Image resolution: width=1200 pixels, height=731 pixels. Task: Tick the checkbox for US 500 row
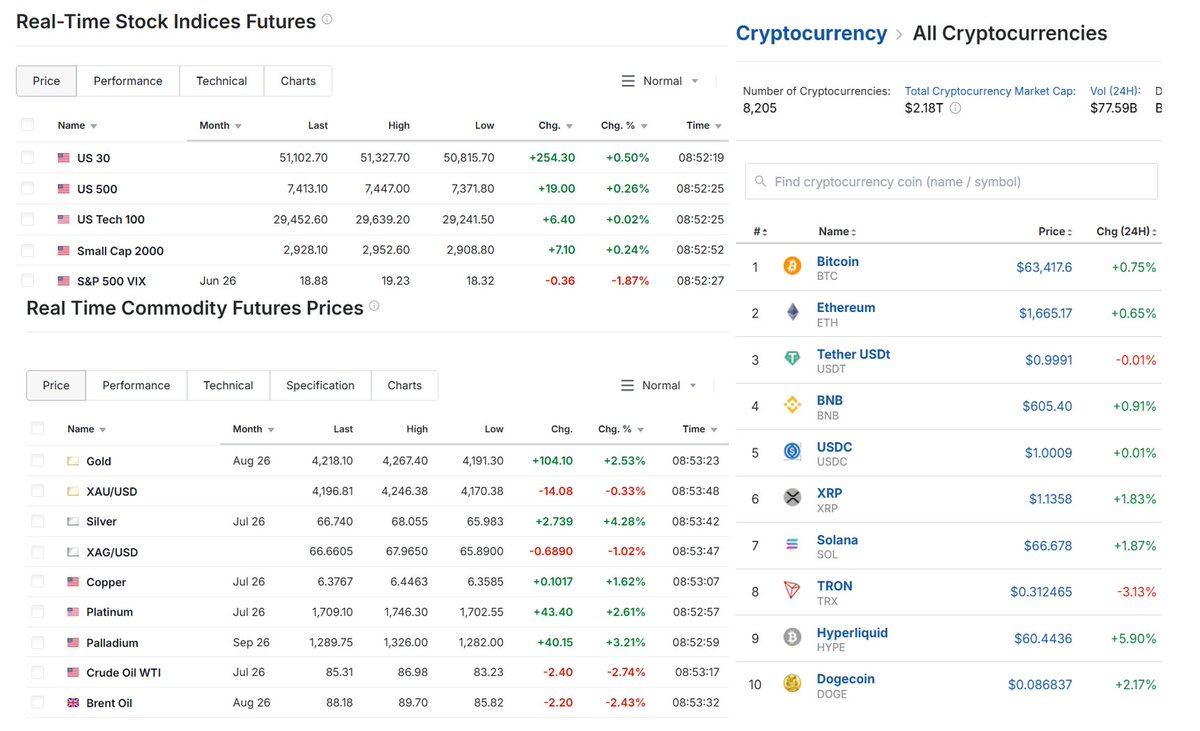click(x=27, y=188)
